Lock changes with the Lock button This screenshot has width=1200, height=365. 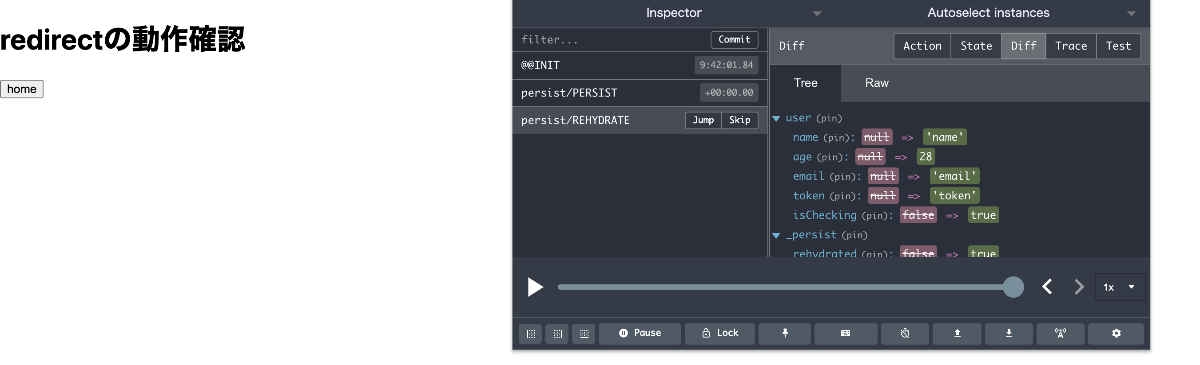[x=720, y=333]
